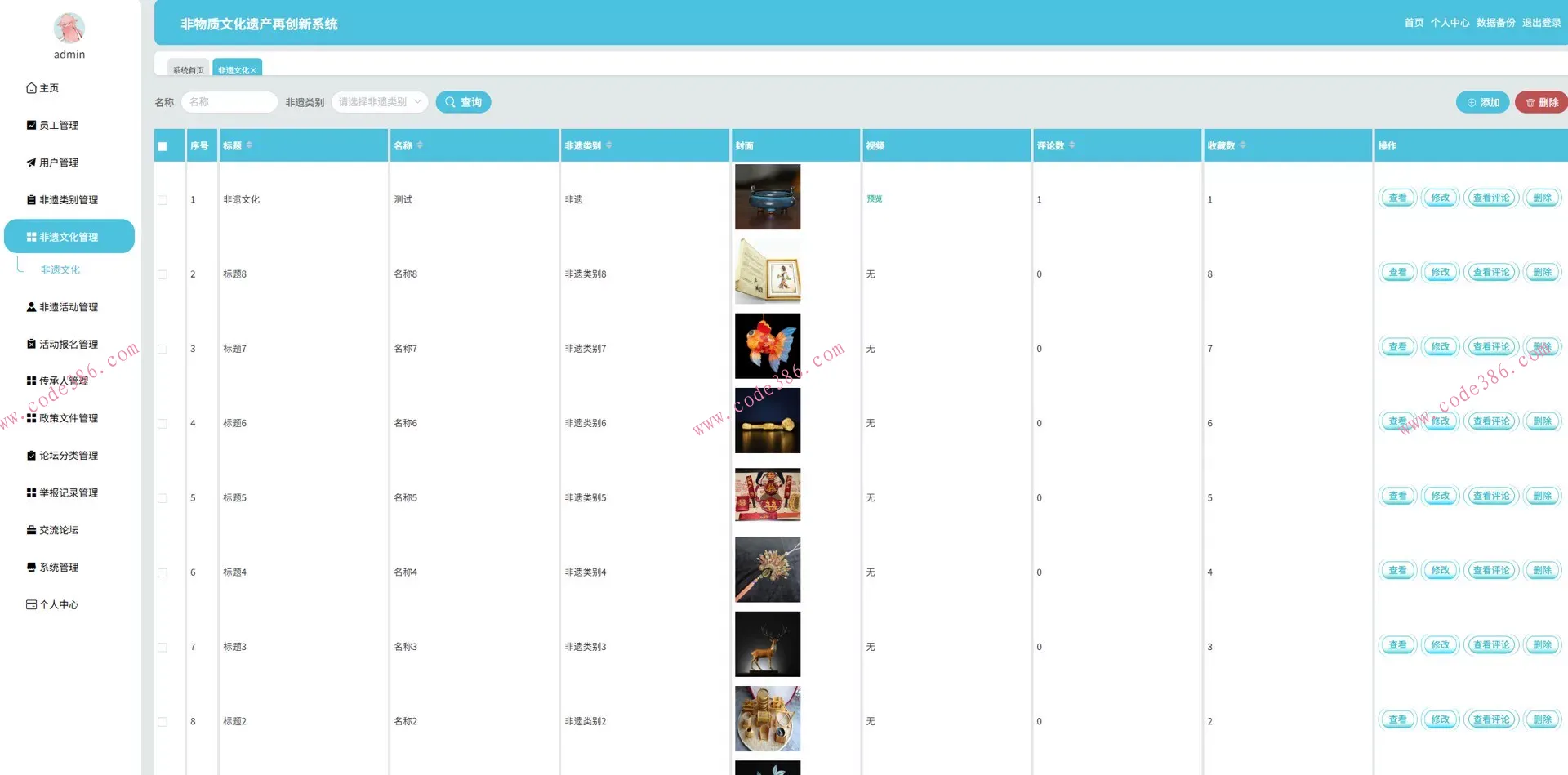Viewport: 1568px width, 775px height.
Task: Click the red 删除 batch delete button
Action: point(1541,102)
